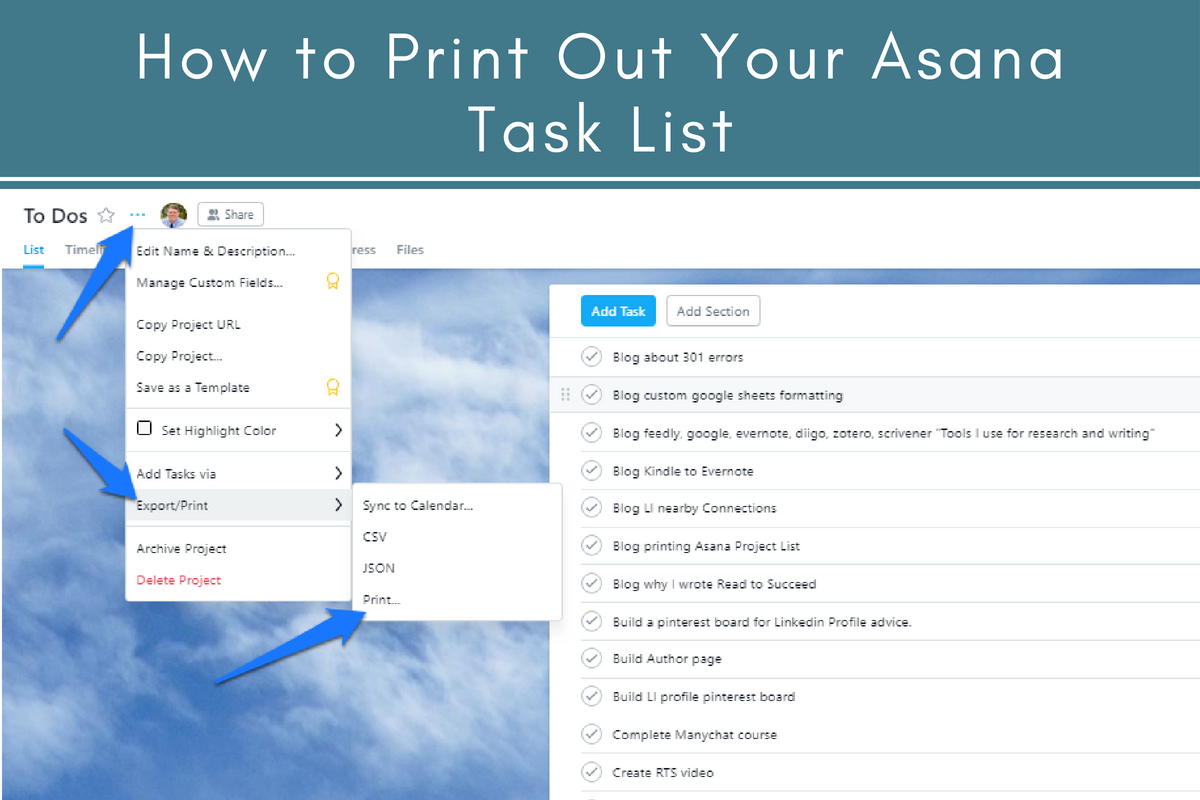Grab drag handle of google sheets formatting task
This screenshot has width=1200, height=800.
pyautogui.click(x=565, y=395)
